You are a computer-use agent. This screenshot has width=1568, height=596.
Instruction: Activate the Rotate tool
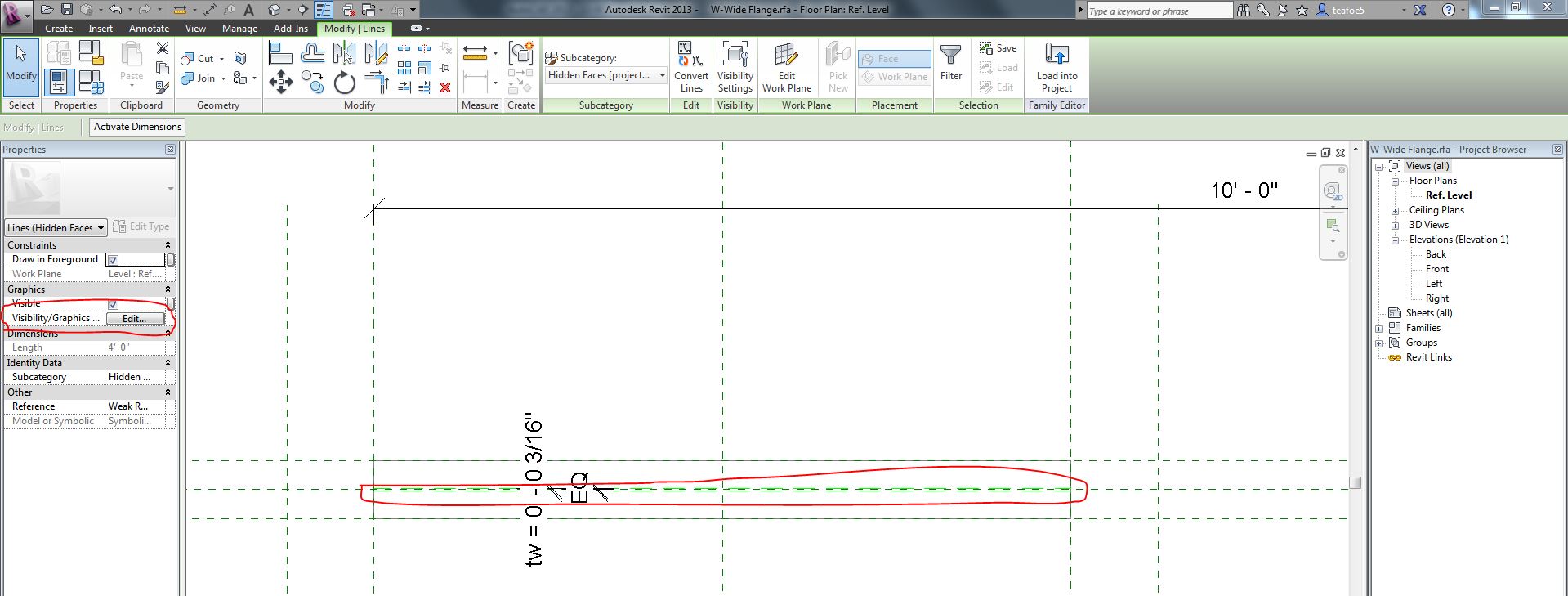[x=344, y=82]
